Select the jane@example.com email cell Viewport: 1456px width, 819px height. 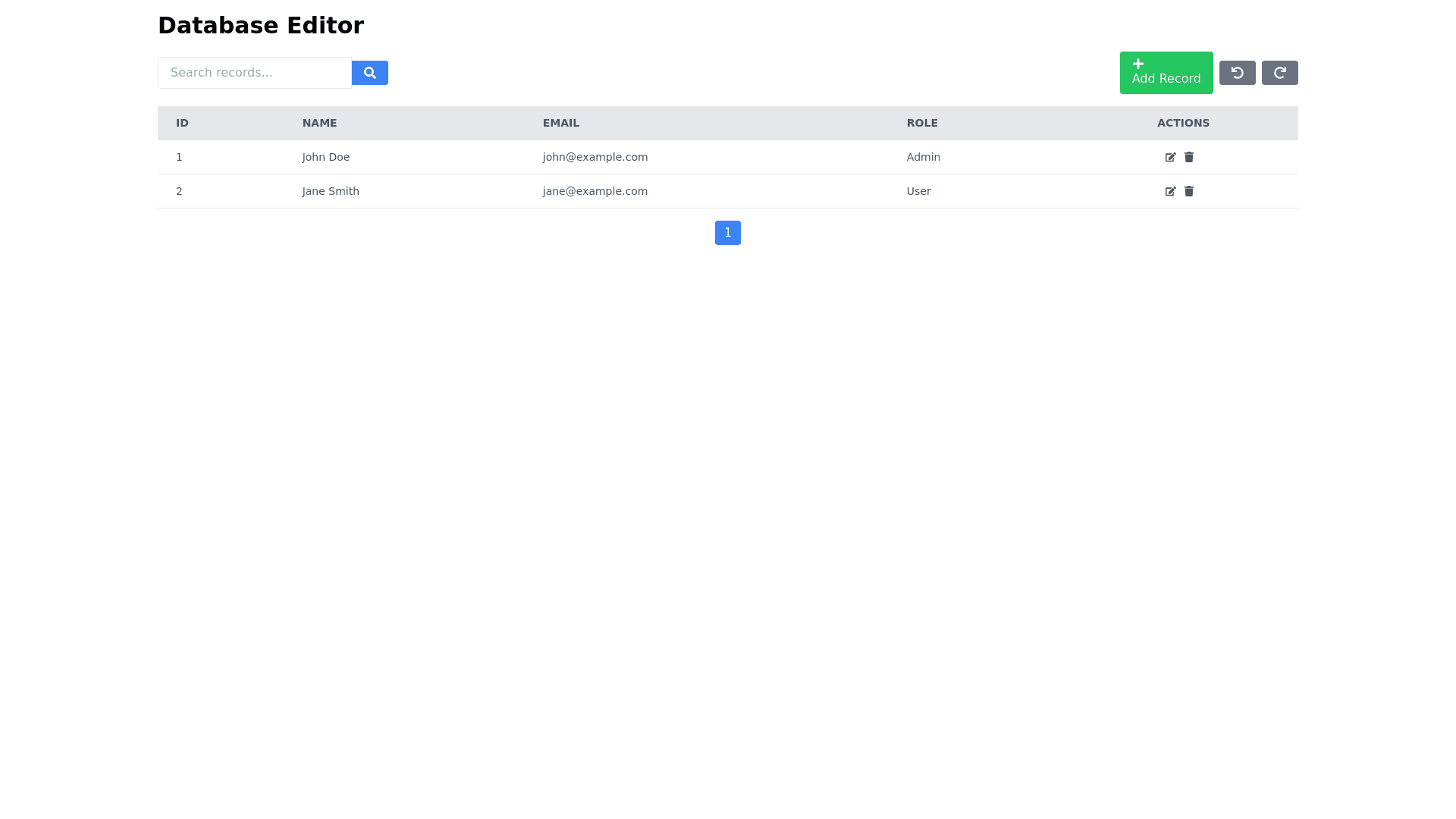click(x=595, y=191)
